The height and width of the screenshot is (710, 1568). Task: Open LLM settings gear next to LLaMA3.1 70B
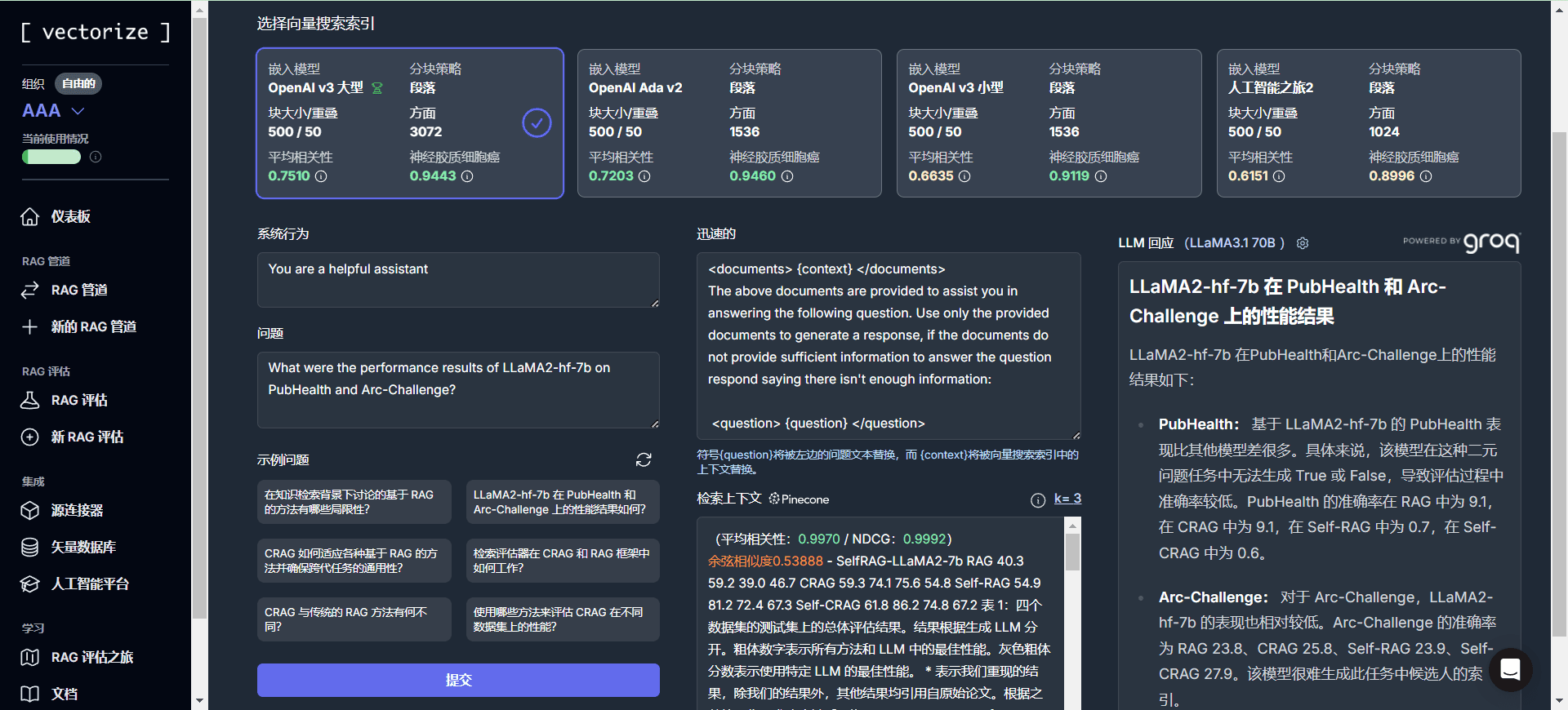(1303, 243)
